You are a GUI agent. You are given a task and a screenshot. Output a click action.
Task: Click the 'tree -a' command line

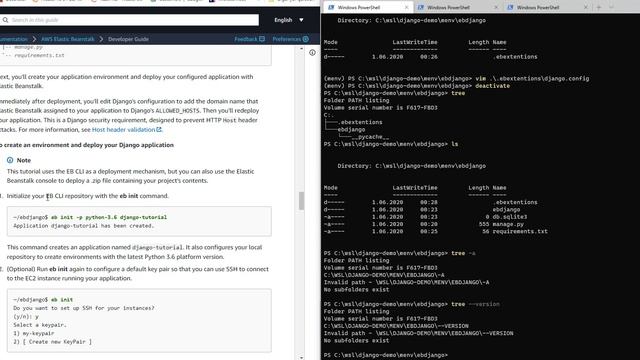pyautogui.click(x=400, y=253)
